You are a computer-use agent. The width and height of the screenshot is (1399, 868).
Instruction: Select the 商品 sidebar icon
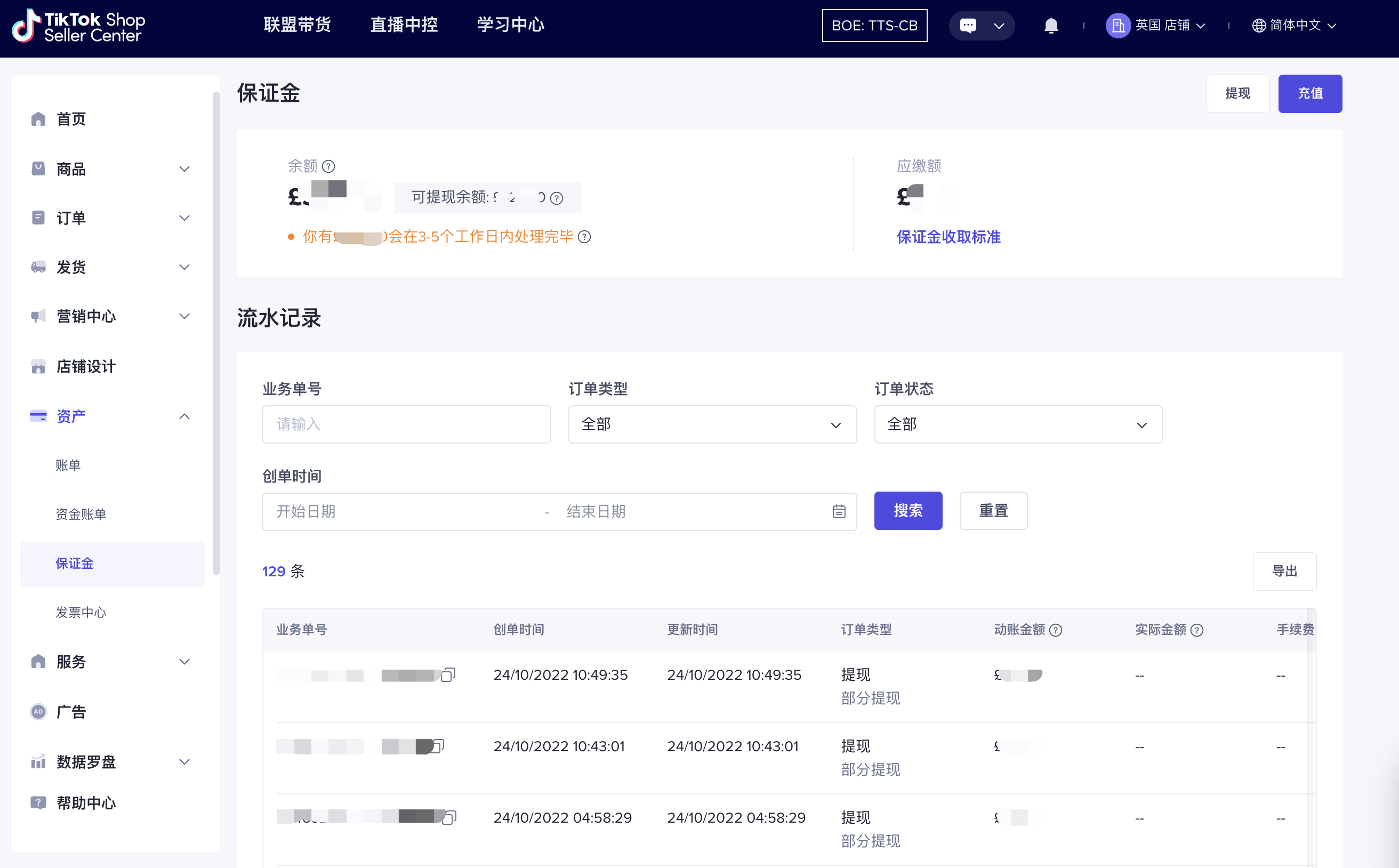[38, 168]
